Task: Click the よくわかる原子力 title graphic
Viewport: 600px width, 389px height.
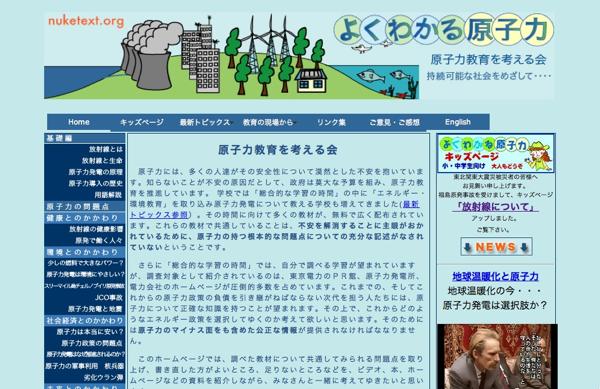Action: coord(444,30)
